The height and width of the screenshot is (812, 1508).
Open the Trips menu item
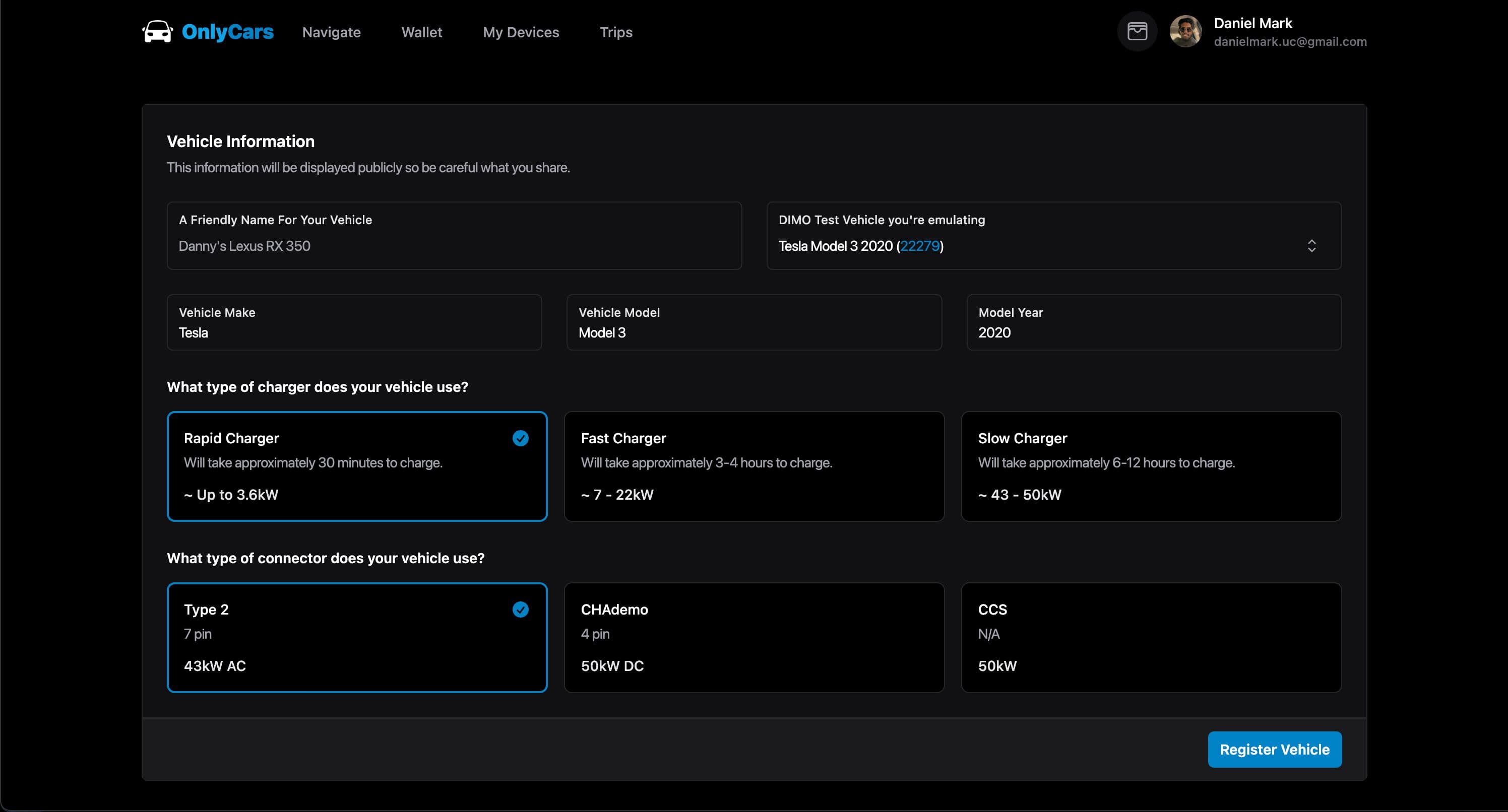point(616,32)
